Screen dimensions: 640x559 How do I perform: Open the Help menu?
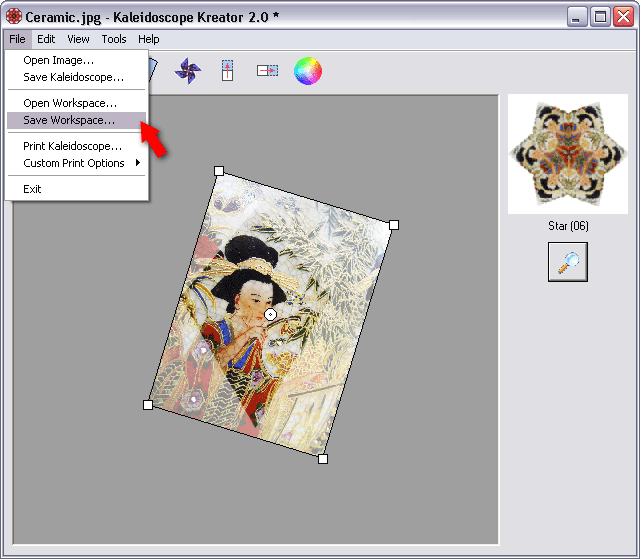[149, 39]
